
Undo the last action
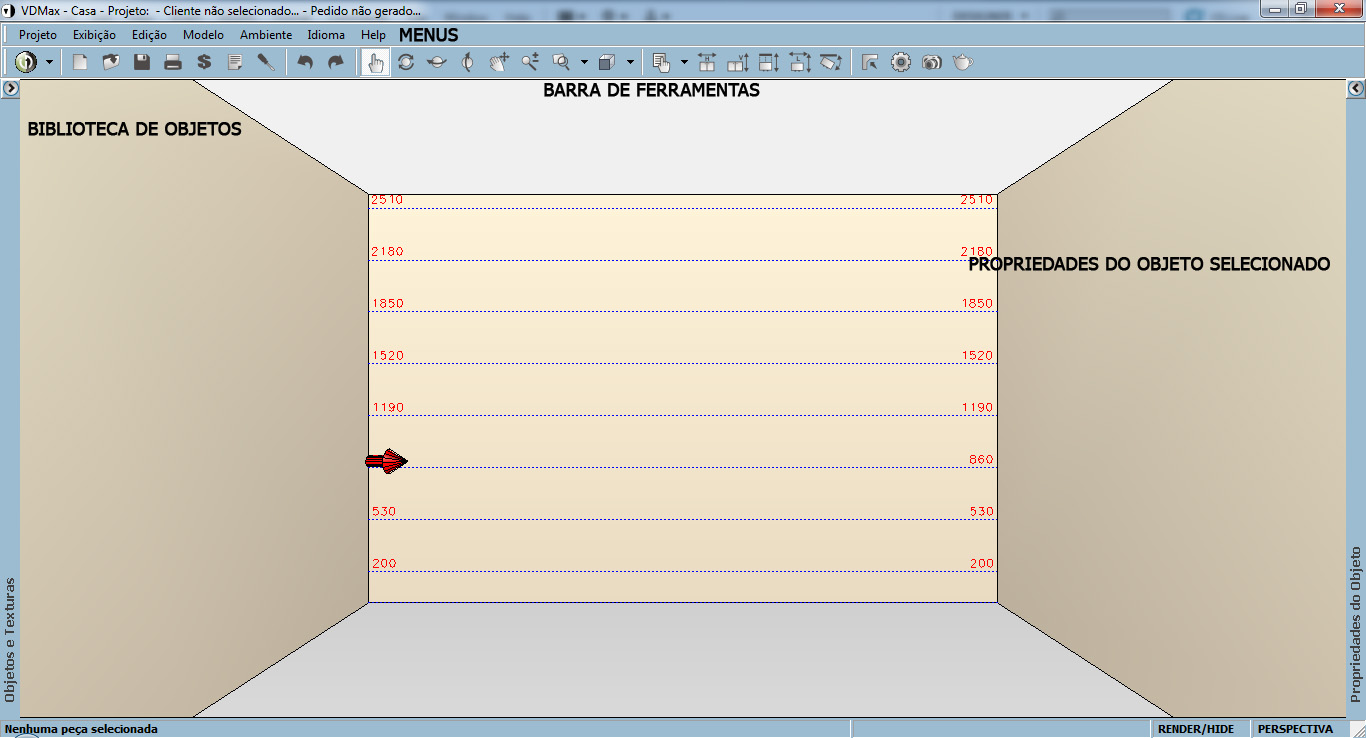[305, 62]
